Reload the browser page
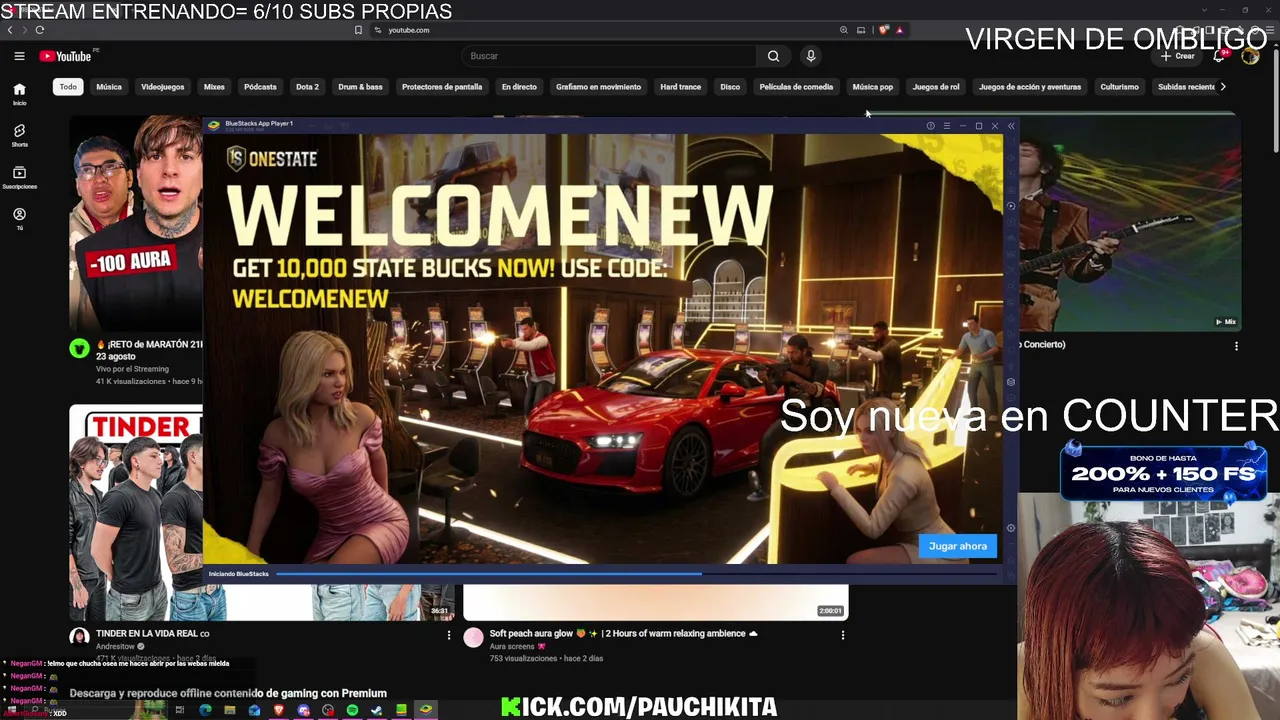The width and height of the screenshot is (1280, 720). pyautogui.click(x=40, y=30)
